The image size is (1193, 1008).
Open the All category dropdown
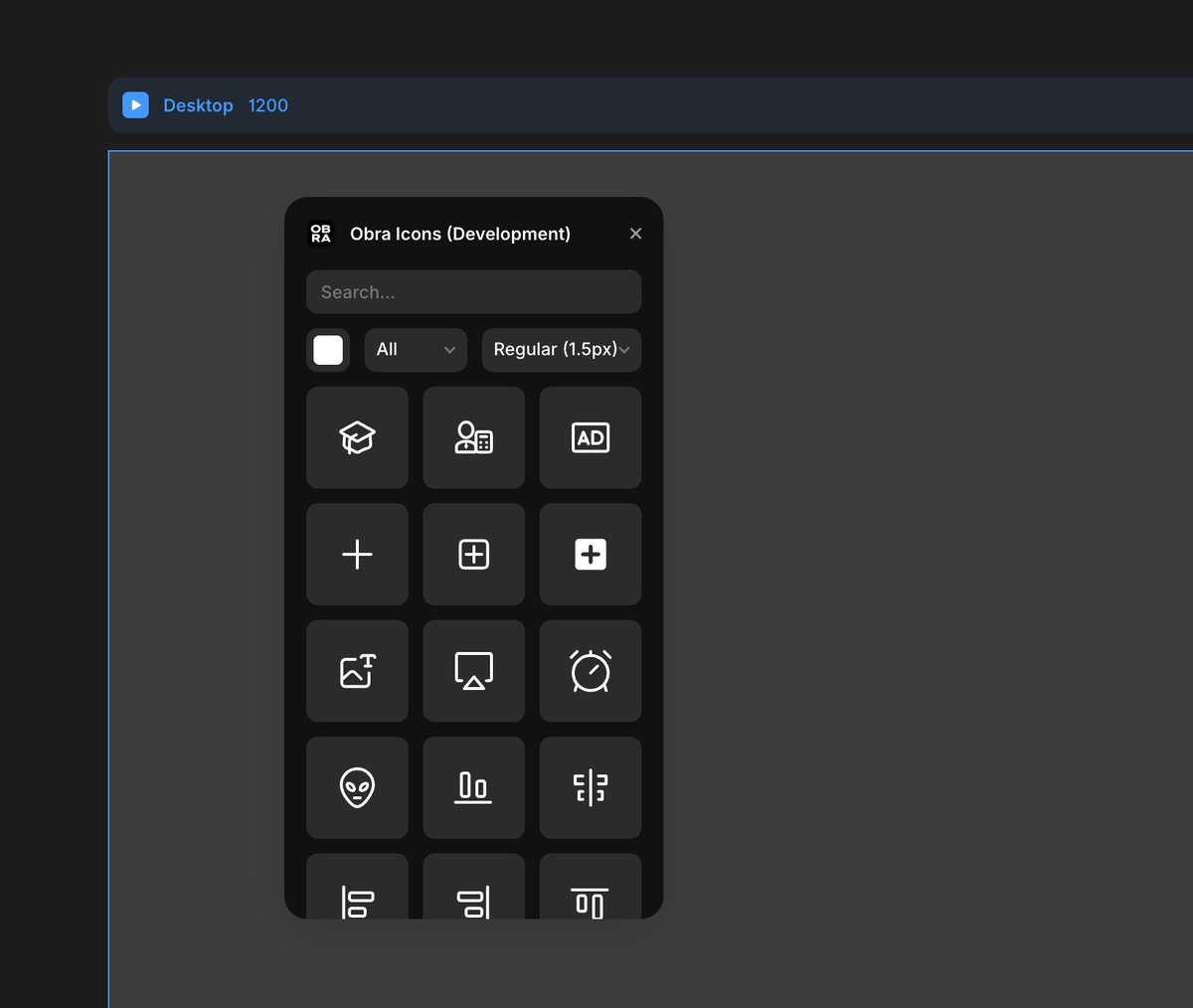(416, 350)
